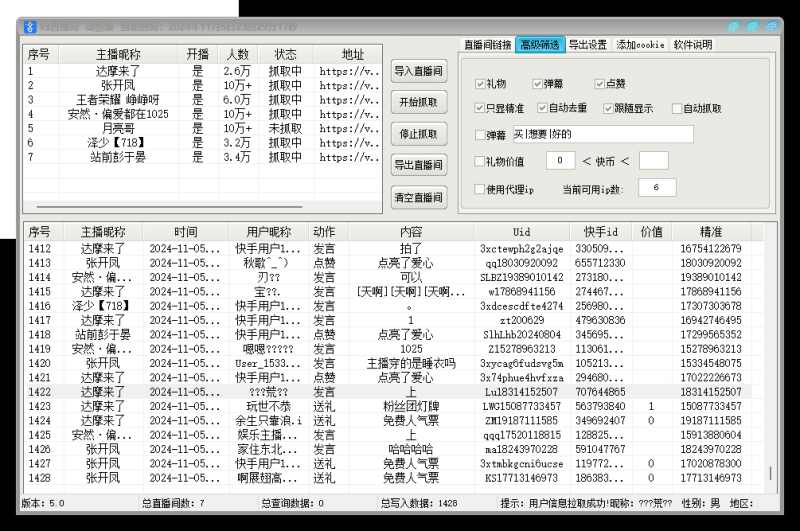Image resolution: width=800 pixels, height=531 pixels.
Task: Click the 精准 cell 17713146973
Action: [x=711, y=478]
